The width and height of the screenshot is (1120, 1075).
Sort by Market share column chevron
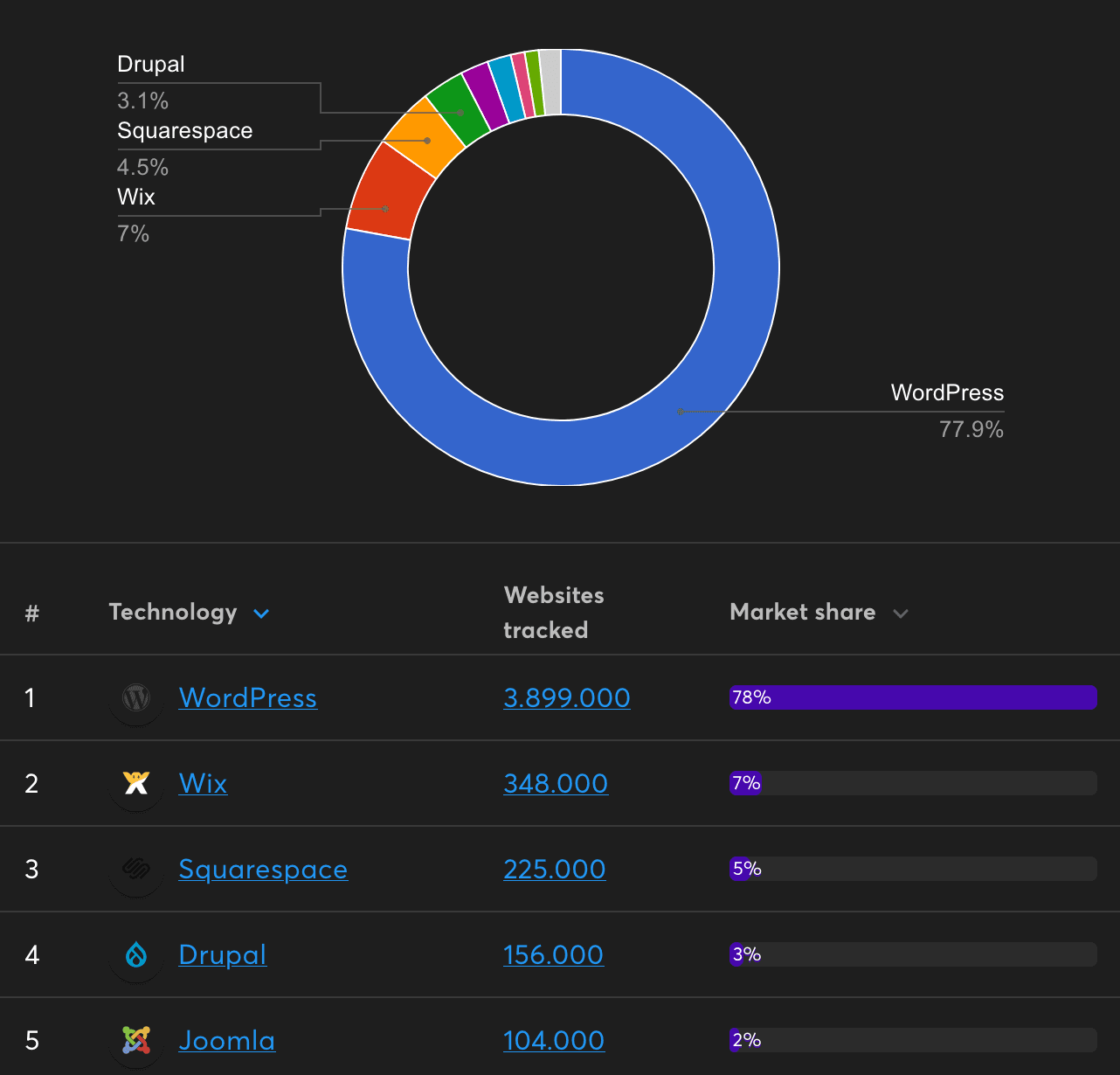pos(901,614)
